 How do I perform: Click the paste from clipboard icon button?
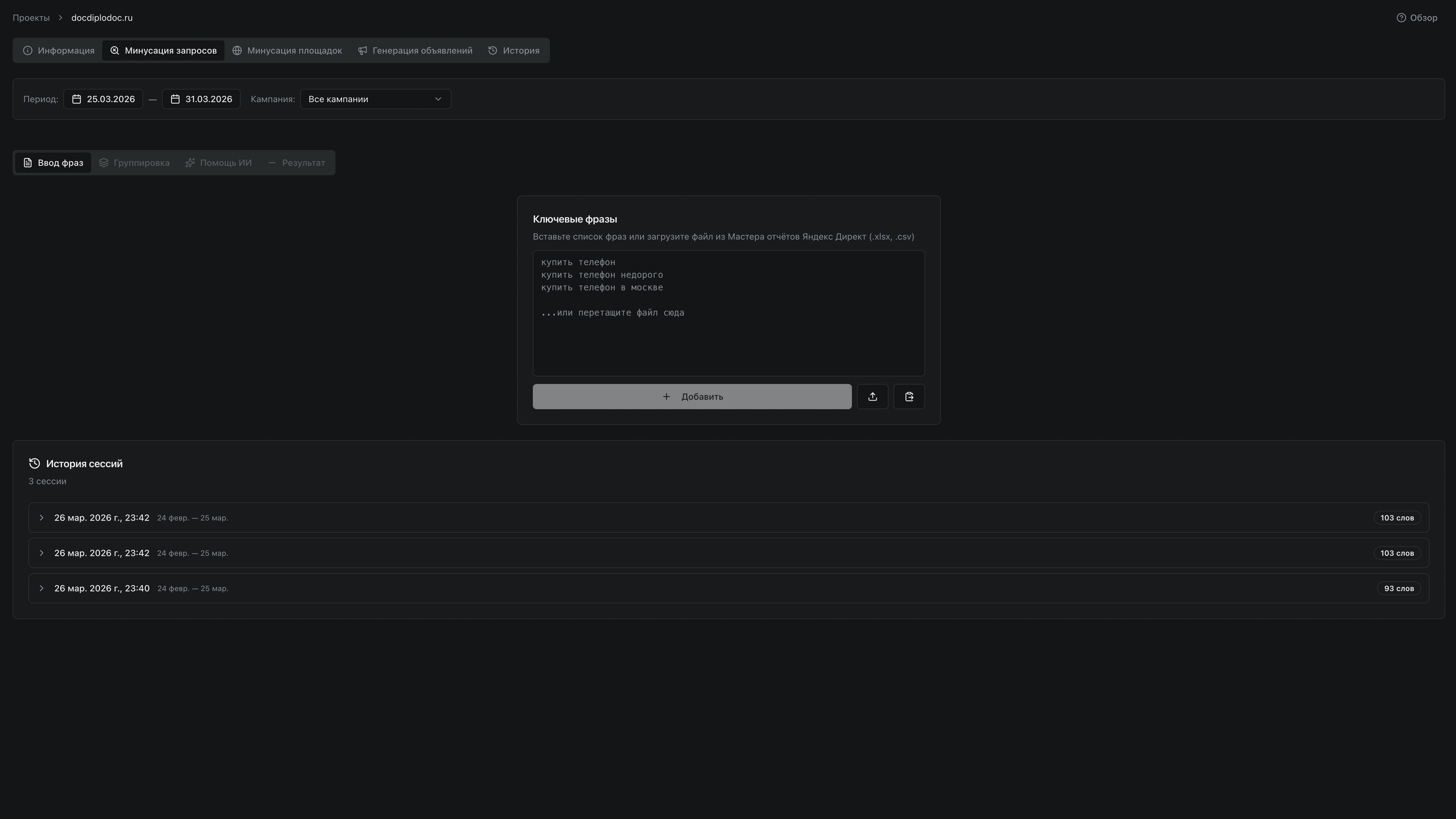tap(909, 397)
